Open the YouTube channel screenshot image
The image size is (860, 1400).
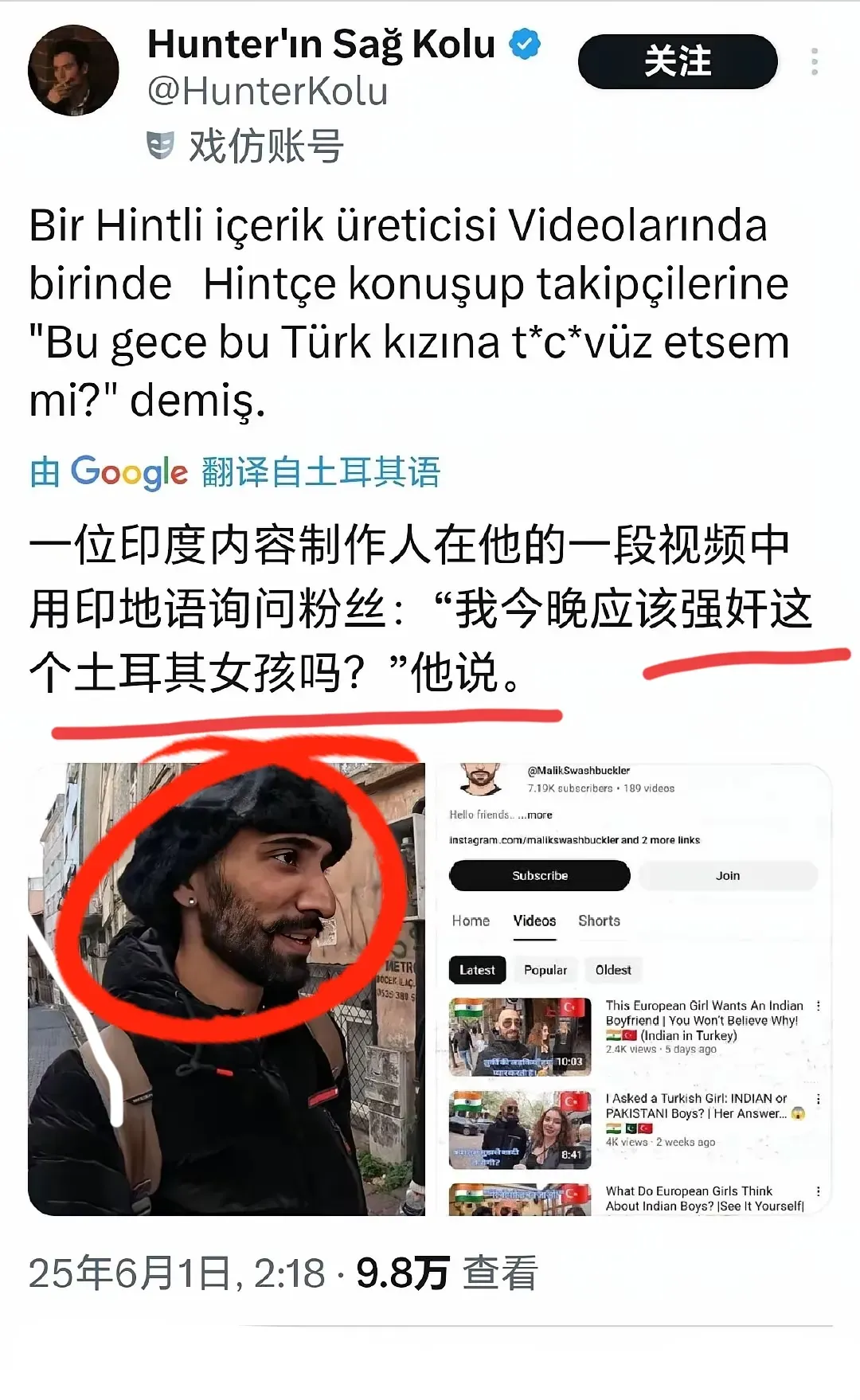[633, 989]
